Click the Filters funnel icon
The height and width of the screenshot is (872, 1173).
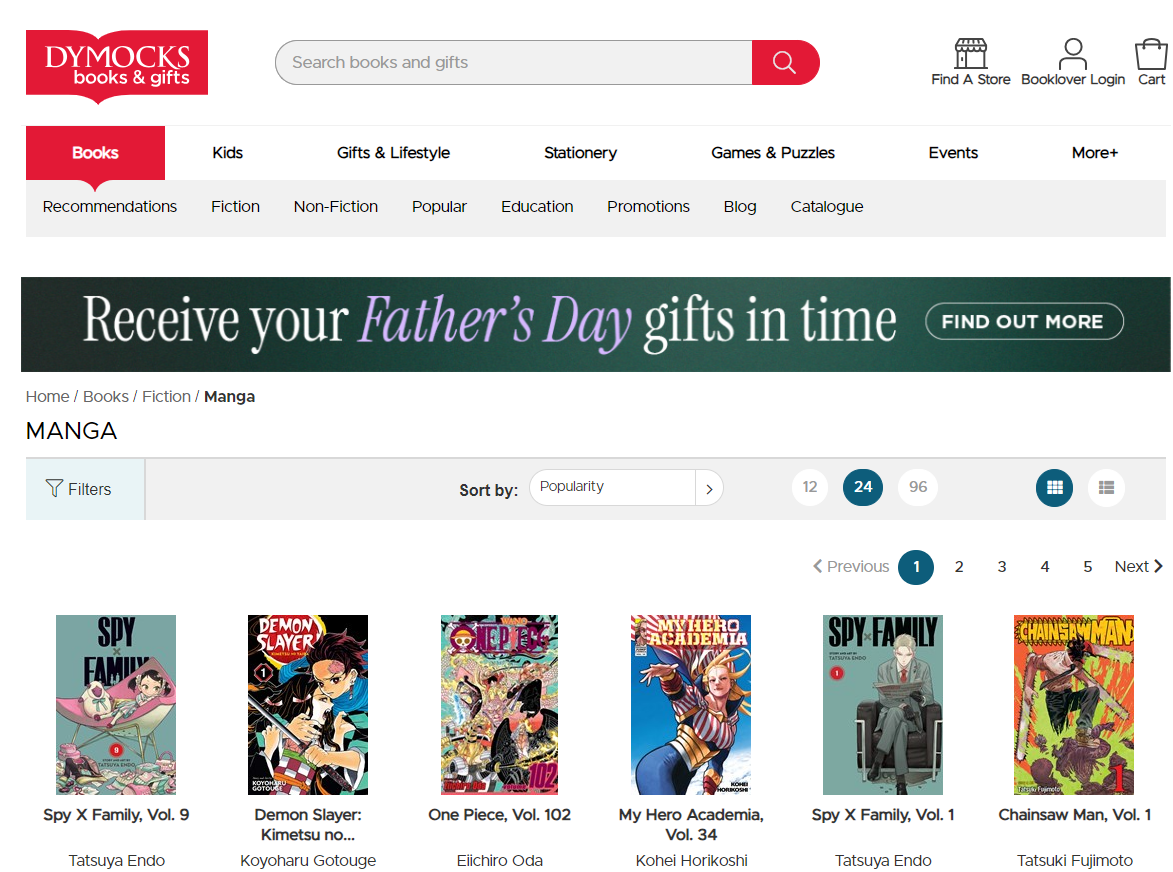55,488
